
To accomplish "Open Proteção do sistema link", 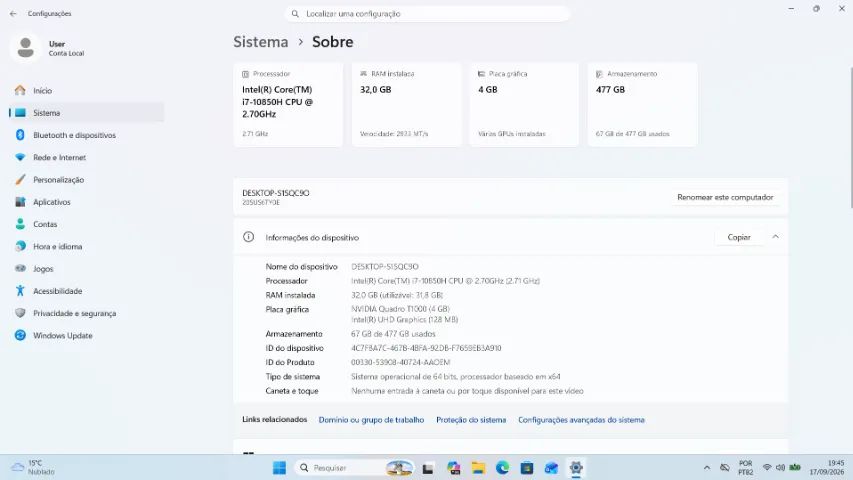I will point(471,420).
